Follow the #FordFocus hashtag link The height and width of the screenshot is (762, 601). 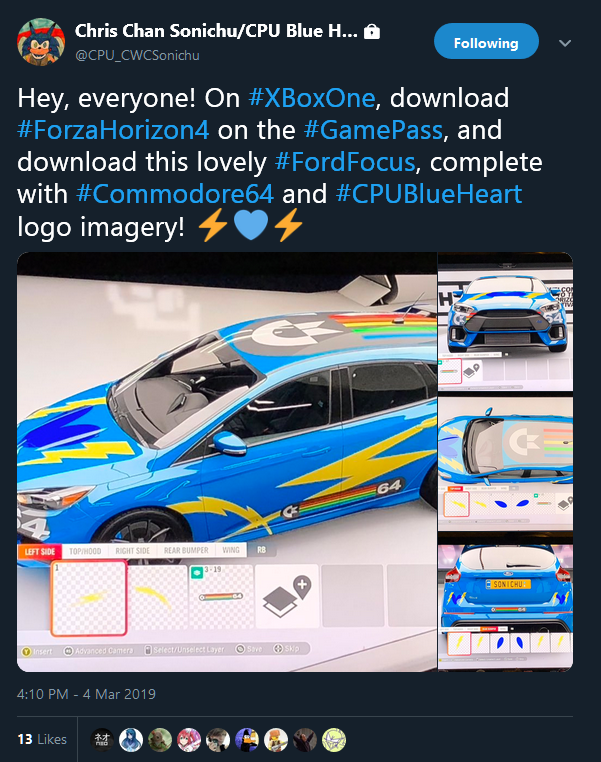point(345,162)
